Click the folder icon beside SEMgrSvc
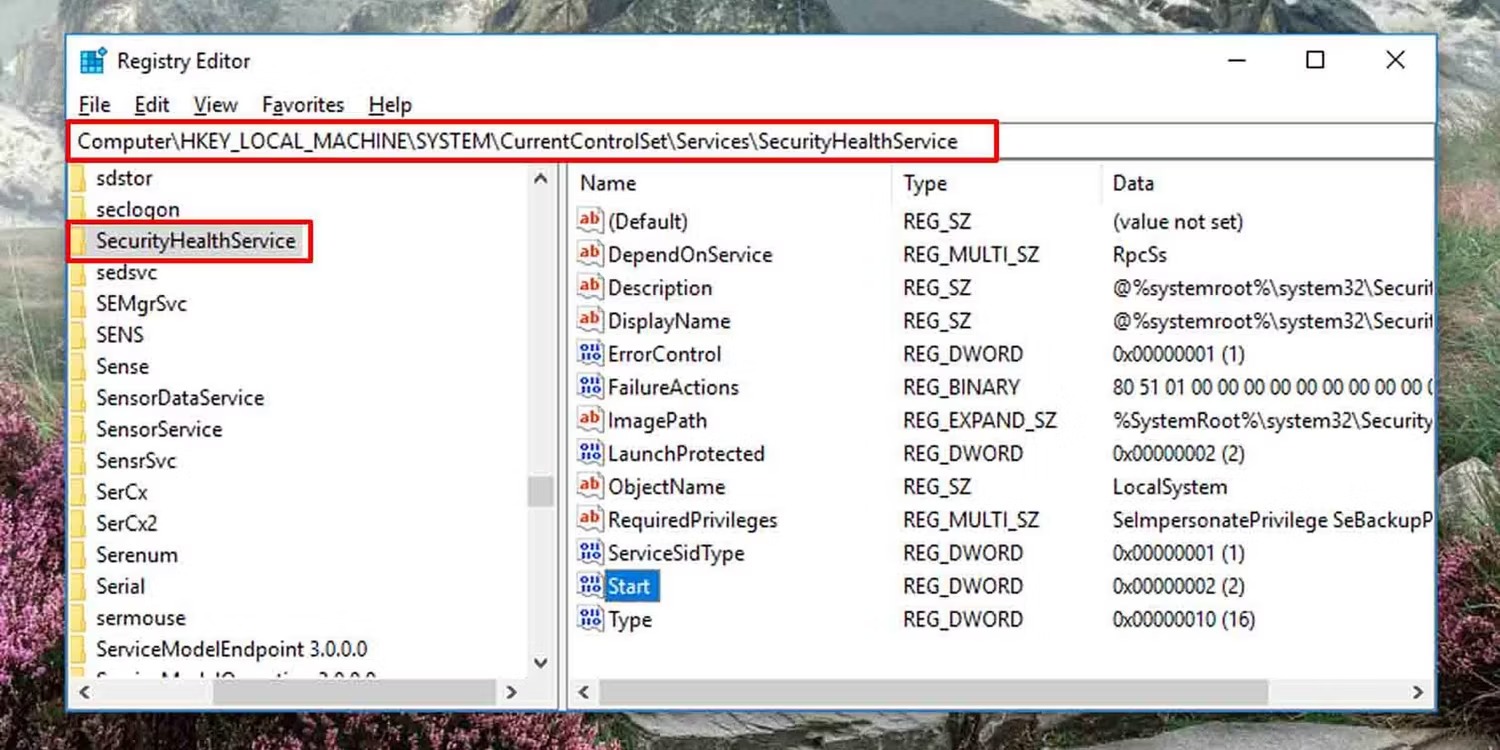The width and height of the screenshot is (1500, 750). pos(79,303)
